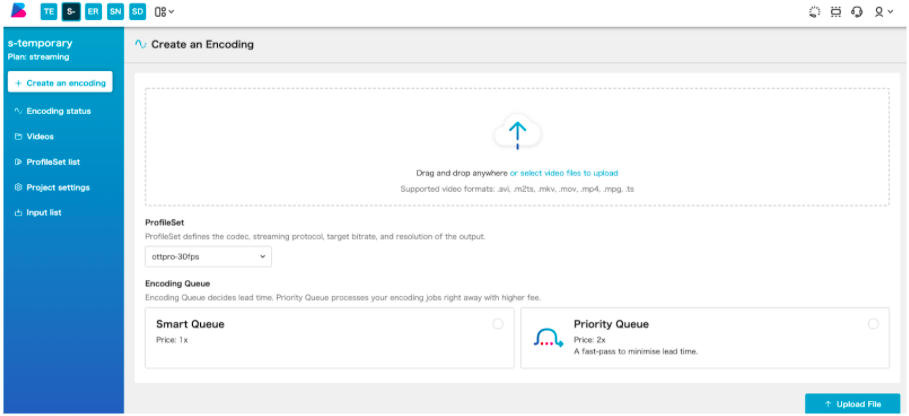This screenshot has height=416, width=909.
Task: Switch to the SD project badge
Action: (x=137, y=12)
